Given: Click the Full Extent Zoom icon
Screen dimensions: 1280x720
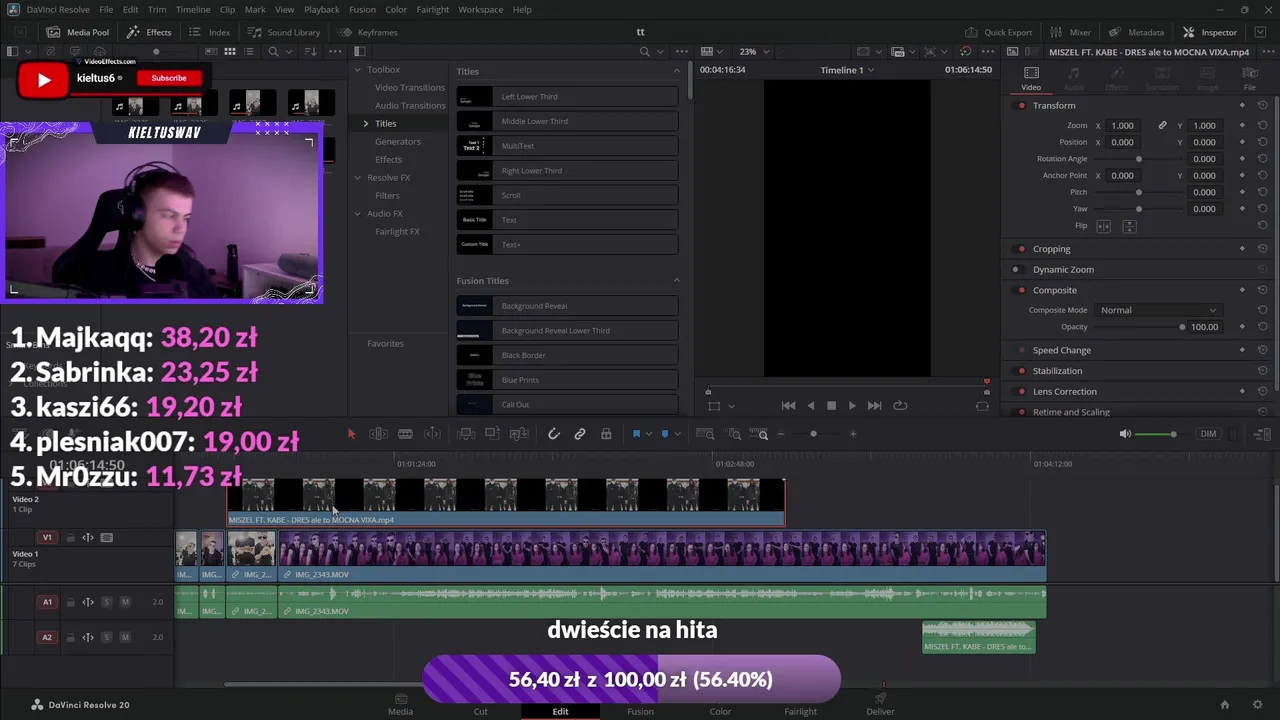Looking at the screenshot, I should pos(705,434).
